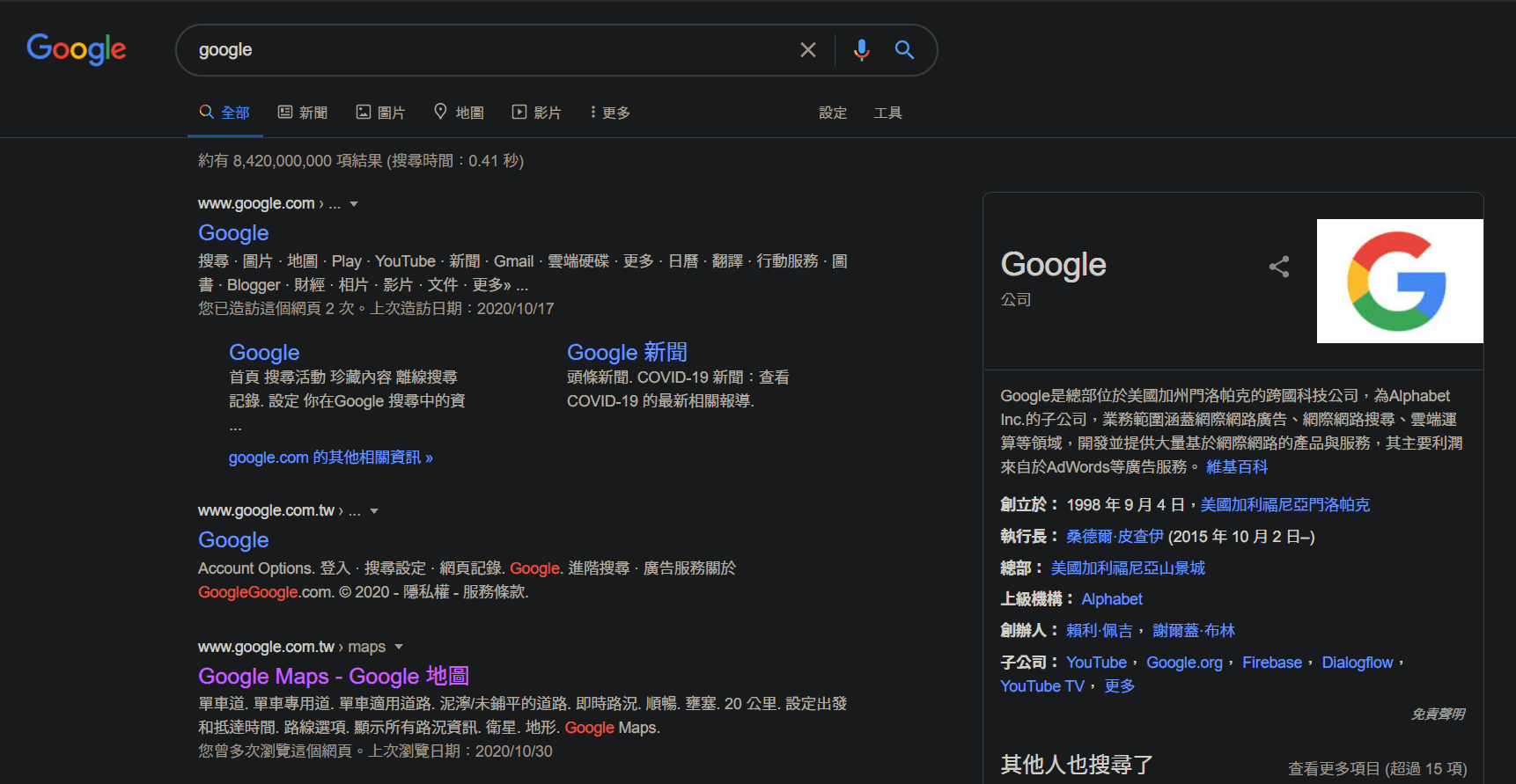Open 工具 search tools

click(887, 113)
